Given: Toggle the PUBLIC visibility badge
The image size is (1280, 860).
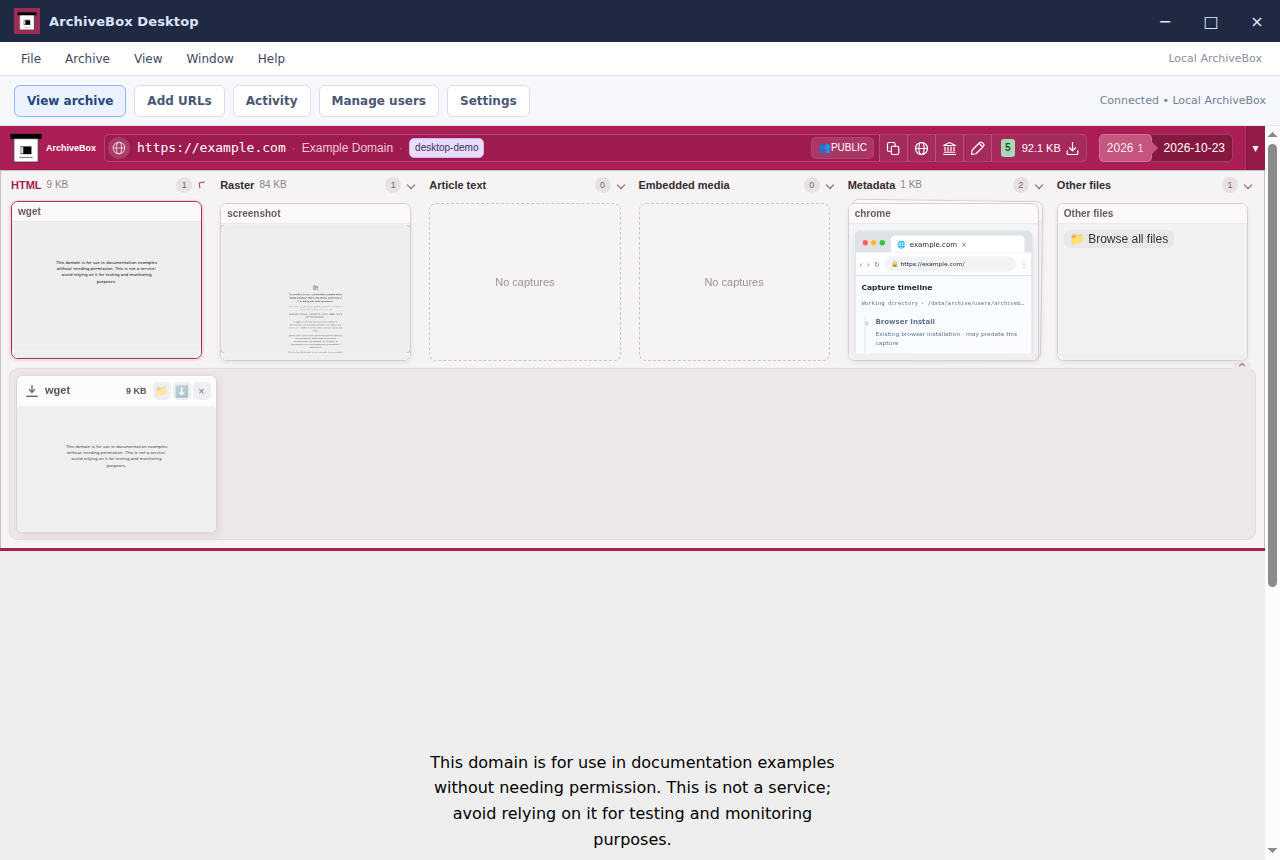Looking at the screenshot, I should click(843, 148).
